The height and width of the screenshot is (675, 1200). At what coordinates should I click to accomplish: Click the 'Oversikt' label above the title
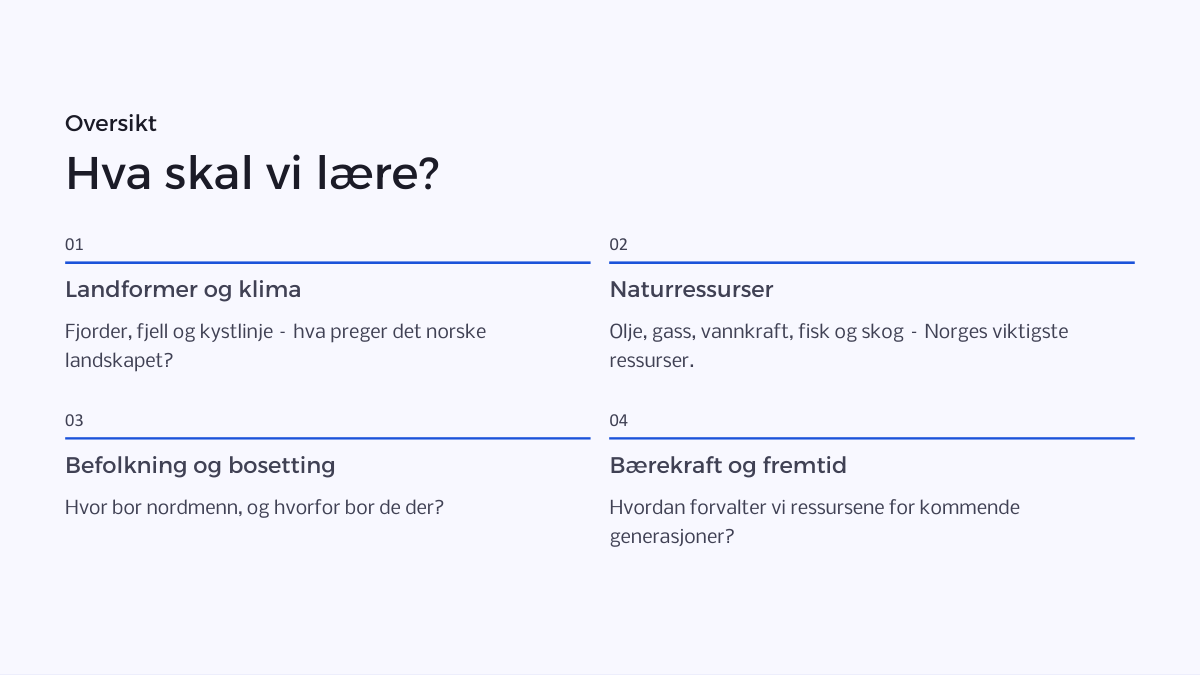[111, 124]
